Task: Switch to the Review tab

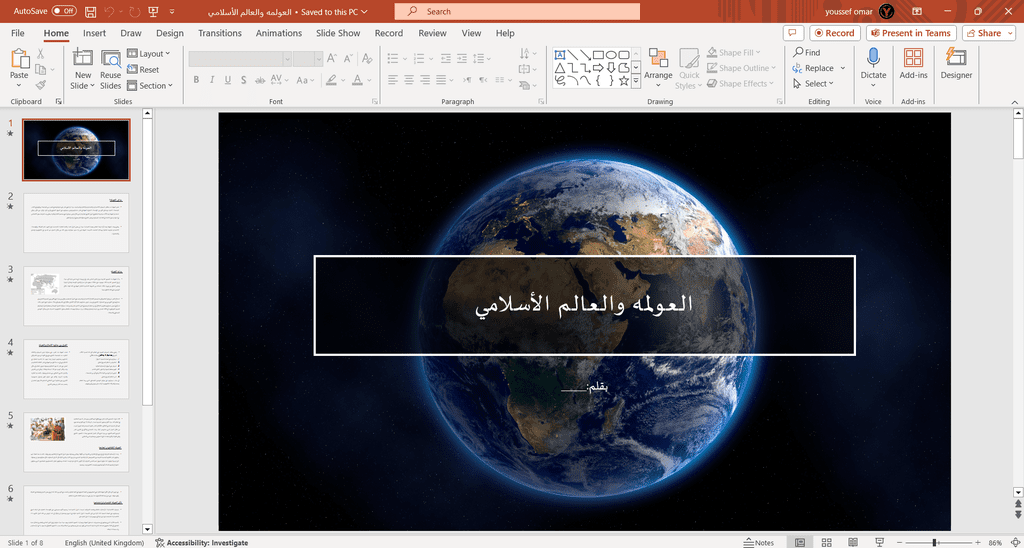Action: tap(432, 33)
